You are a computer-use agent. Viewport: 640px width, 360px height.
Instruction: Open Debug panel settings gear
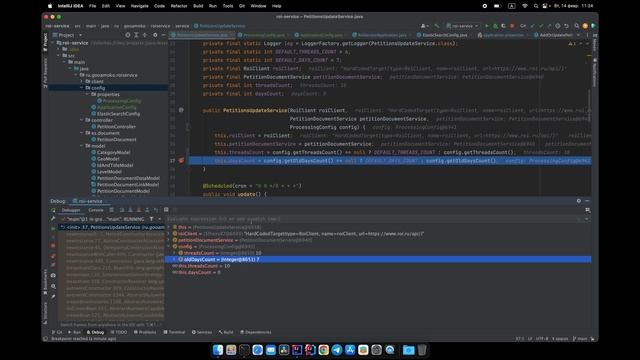tap(579, 201)
